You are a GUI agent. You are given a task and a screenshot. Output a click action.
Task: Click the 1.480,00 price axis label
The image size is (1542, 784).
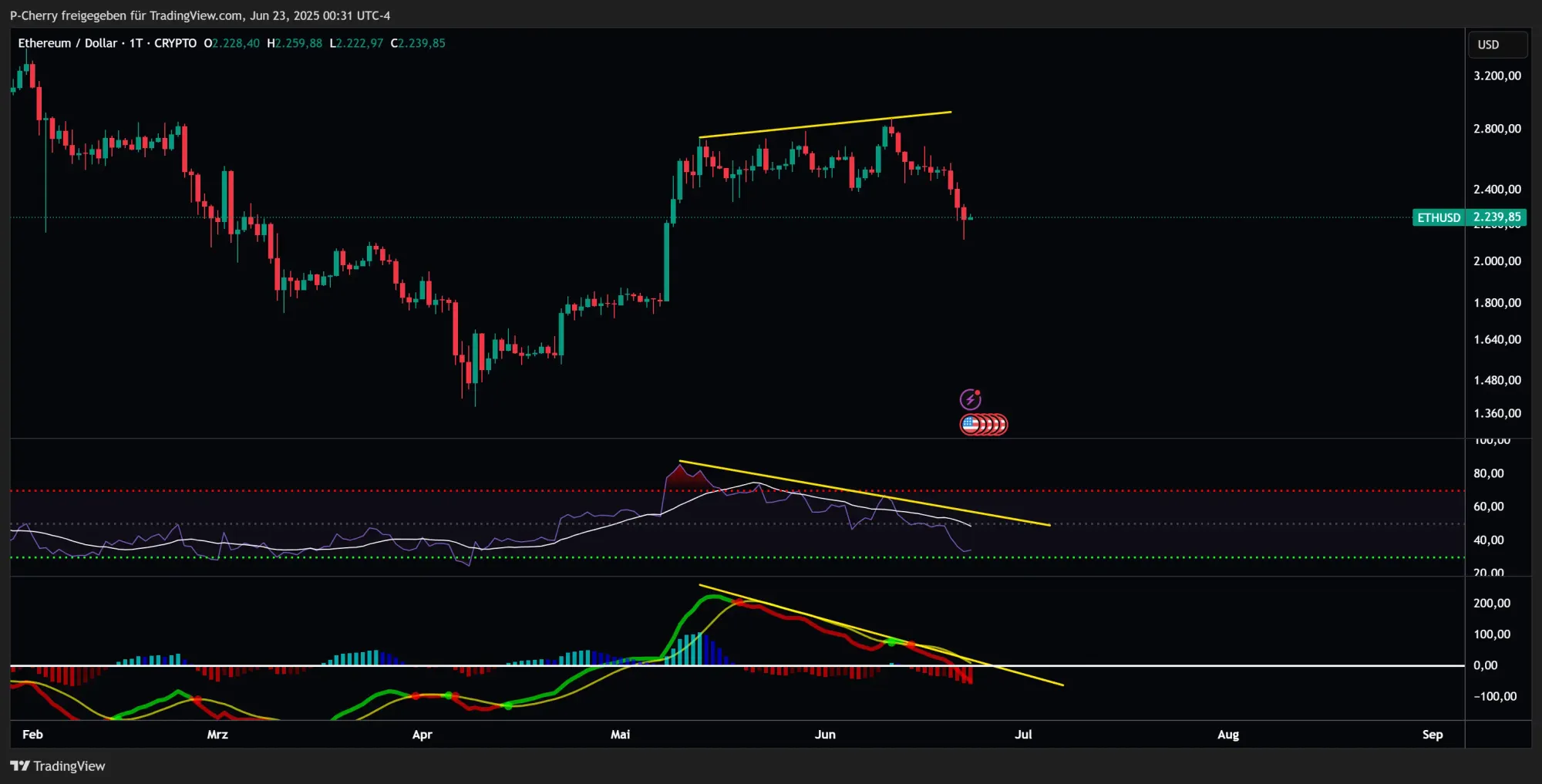[1497, 380]
